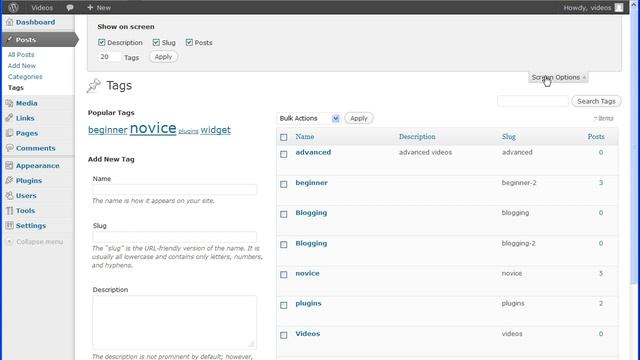Click the new tag Description textarea
Image resolution: width=640 pixels, height=360 pixels.
point(174,322)
